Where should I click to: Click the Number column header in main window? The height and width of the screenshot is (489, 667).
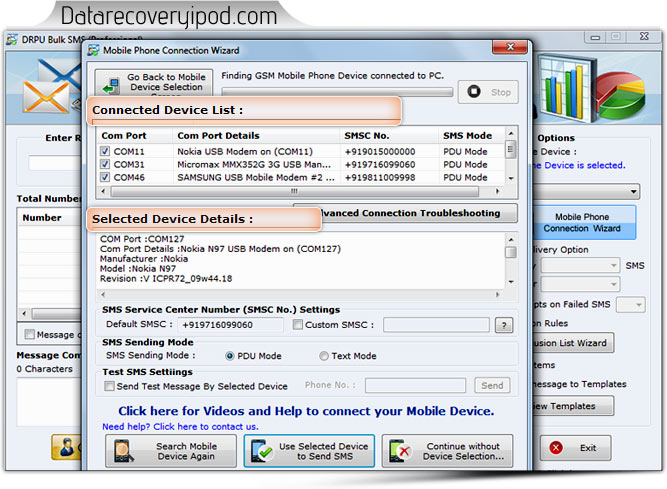[x=42, y=218]
